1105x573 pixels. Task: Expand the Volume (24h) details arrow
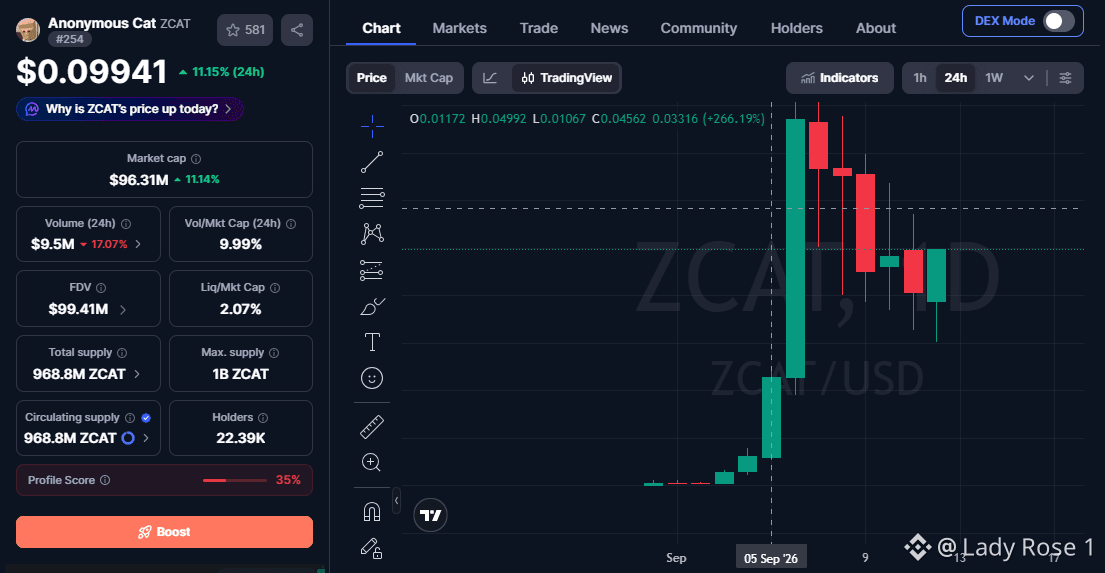click(138, 244)
